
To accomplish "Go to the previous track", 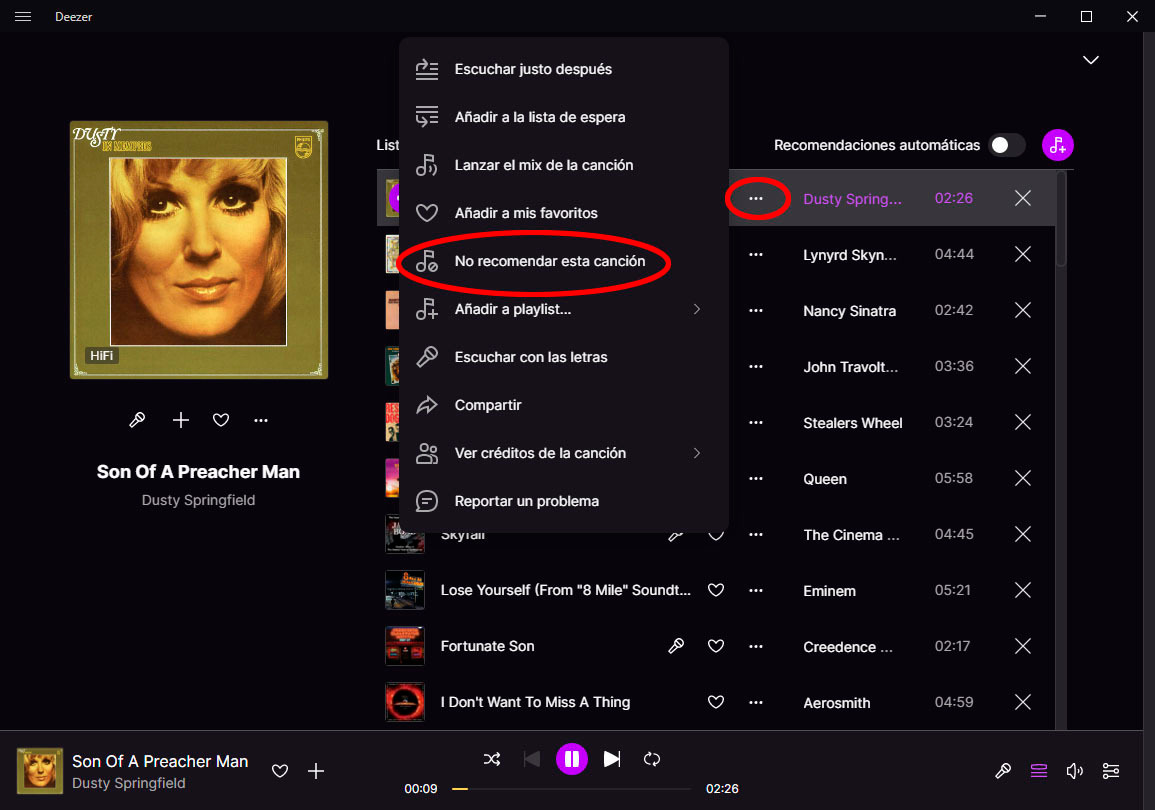I will pyautogui.click(x=531, y=758).
